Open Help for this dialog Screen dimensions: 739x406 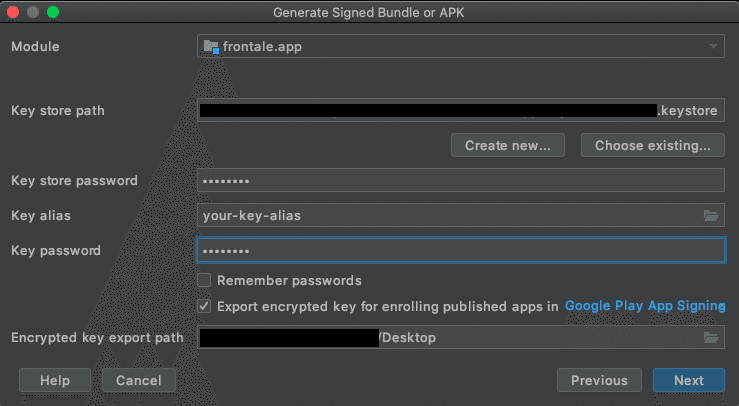[55, 380]
